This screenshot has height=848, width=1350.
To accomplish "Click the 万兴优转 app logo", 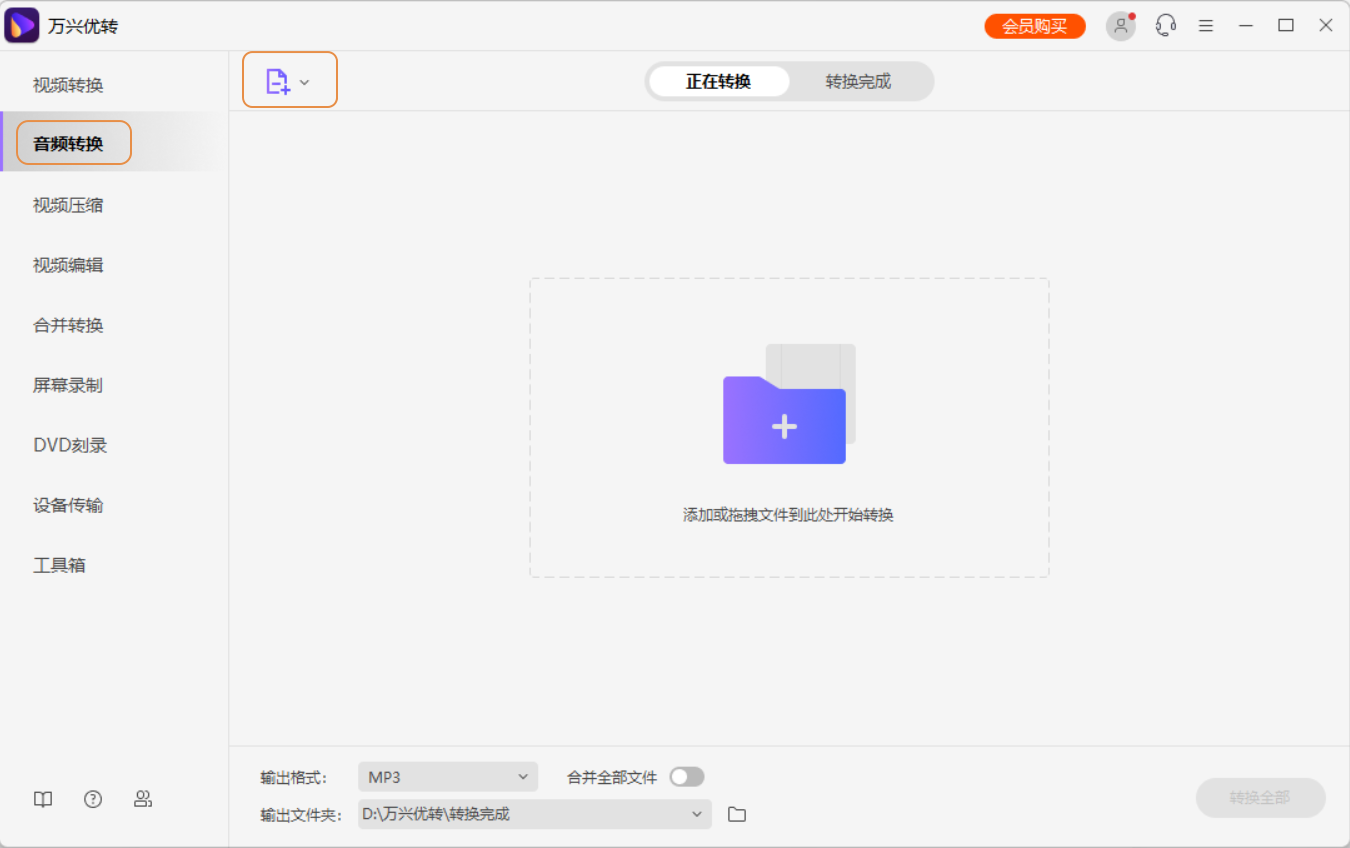I will (22, 24).
